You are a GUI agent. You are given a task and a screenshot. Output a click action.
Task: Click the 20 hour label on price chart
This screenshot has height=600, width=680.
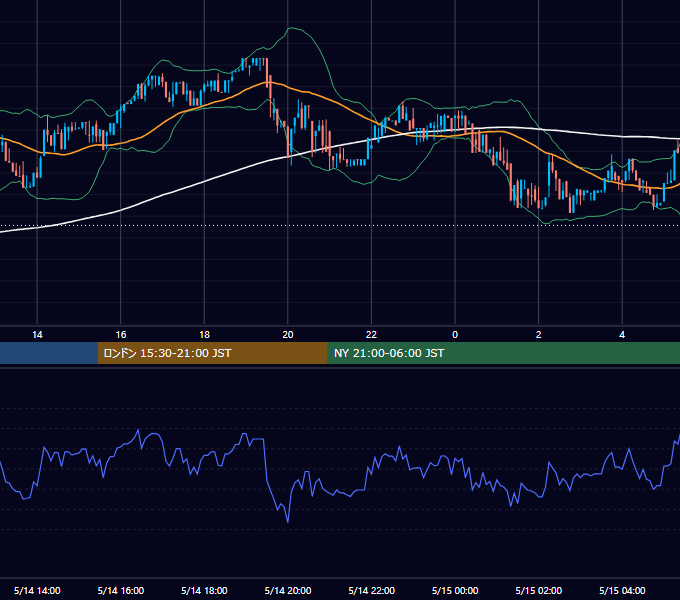tap(288, 335)
